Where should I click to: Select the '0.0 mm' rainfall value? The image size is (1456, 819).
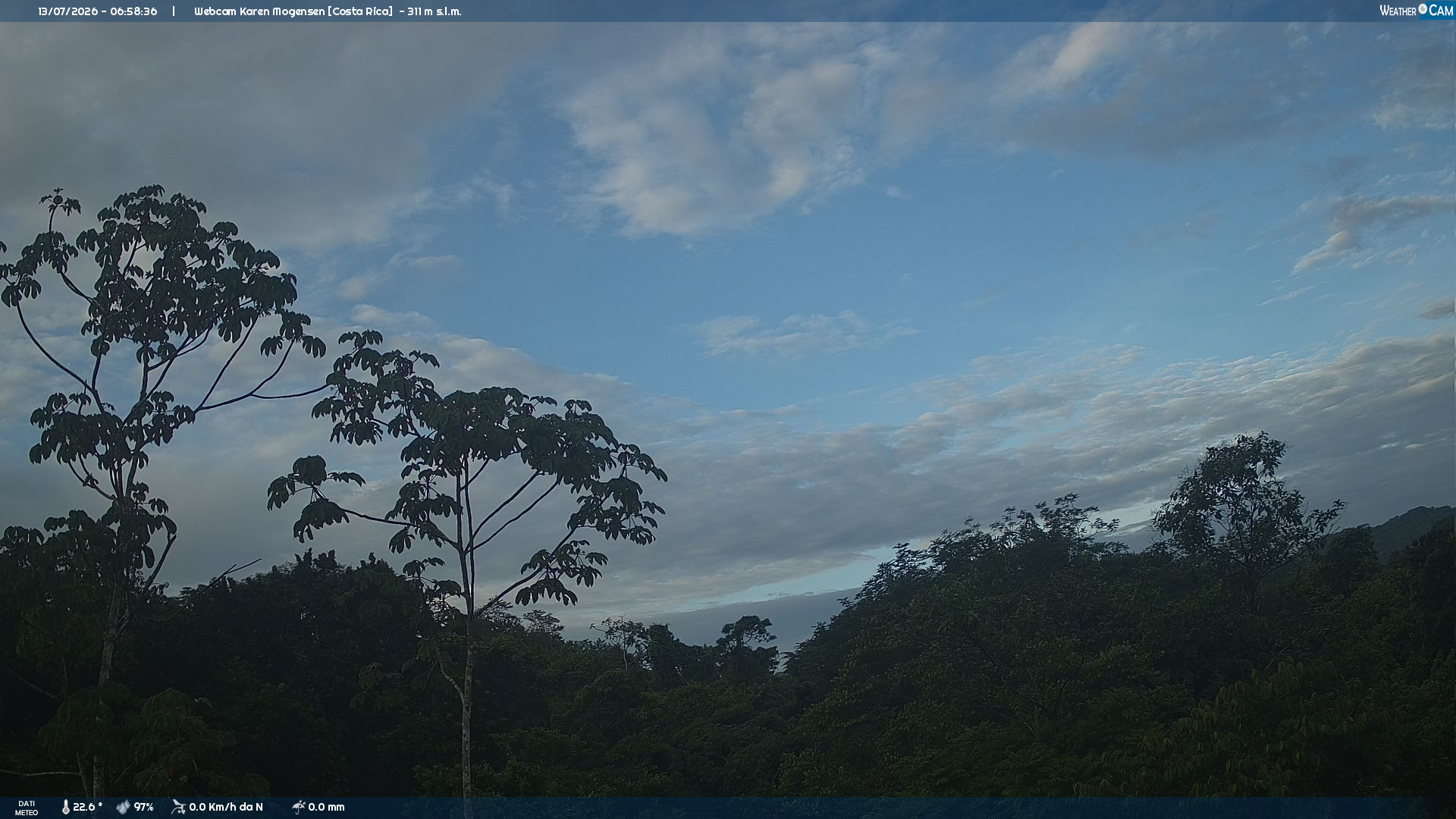[x=326, y=807]
